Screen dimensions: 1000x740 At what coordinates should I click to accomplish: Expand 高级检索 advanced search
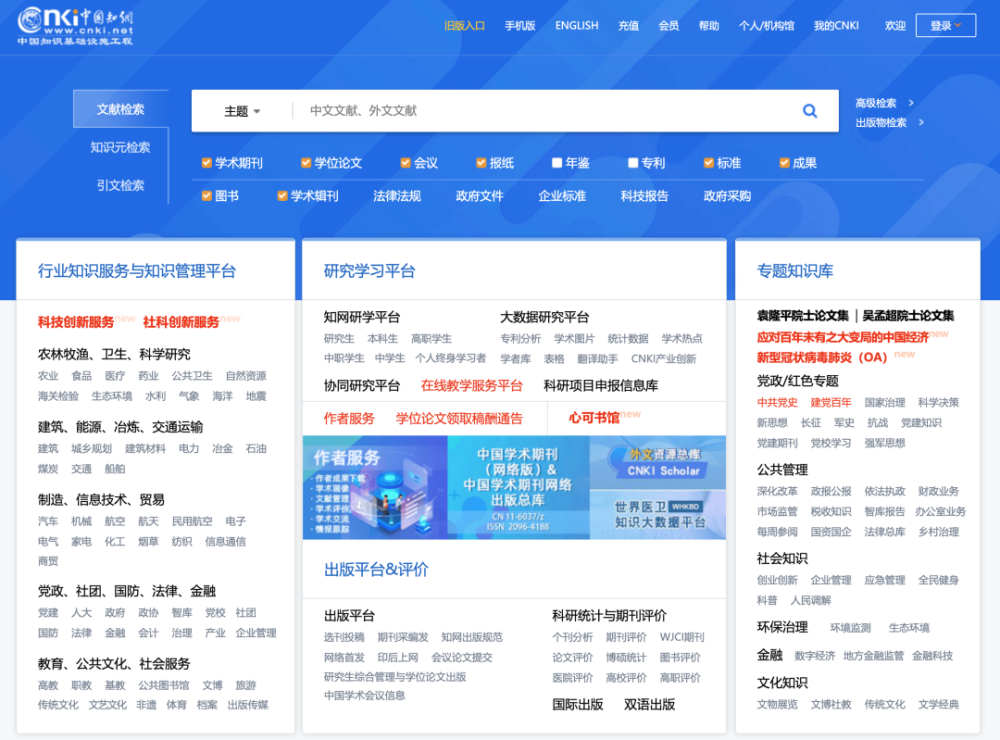click(x=884, y=103)
